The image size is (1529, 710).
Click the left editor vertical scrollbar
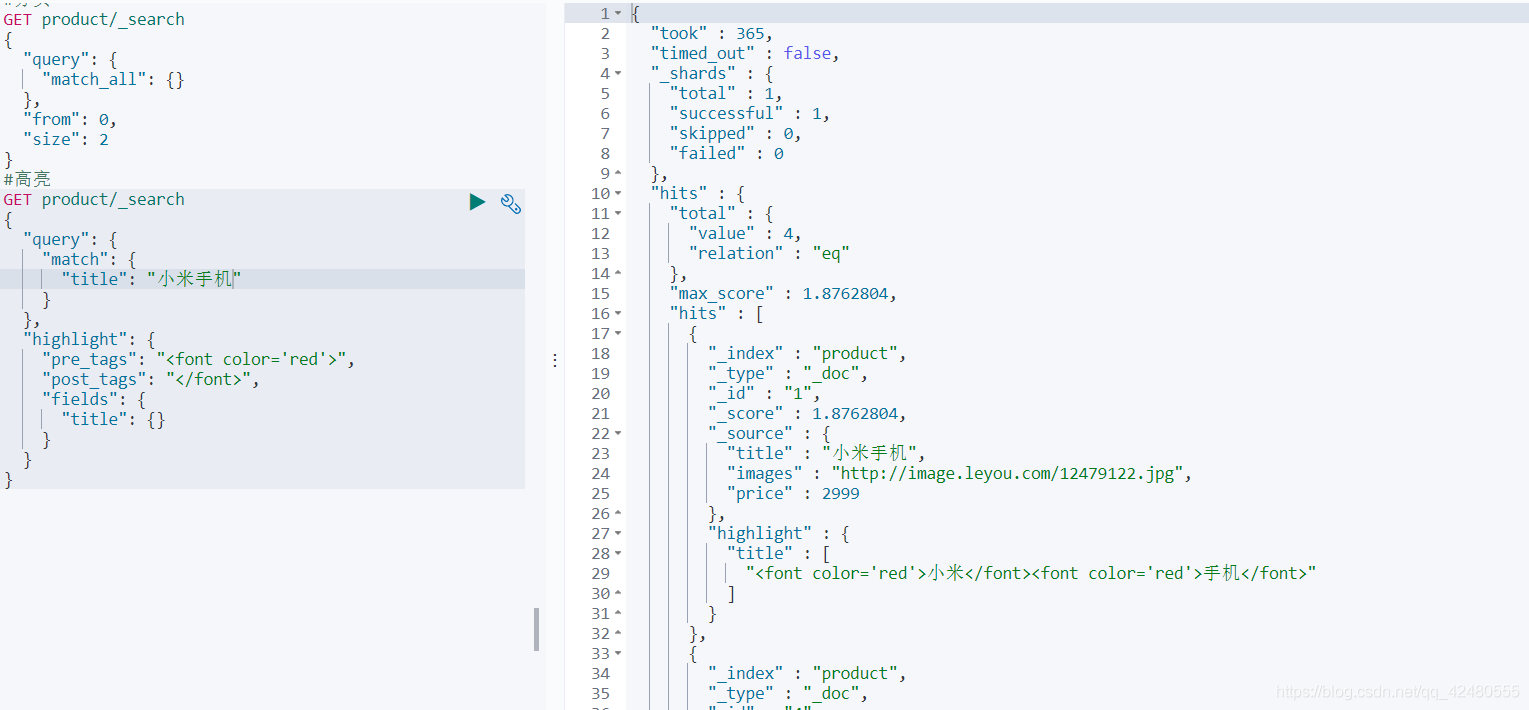pyautogui.click(x=537, y=629)
